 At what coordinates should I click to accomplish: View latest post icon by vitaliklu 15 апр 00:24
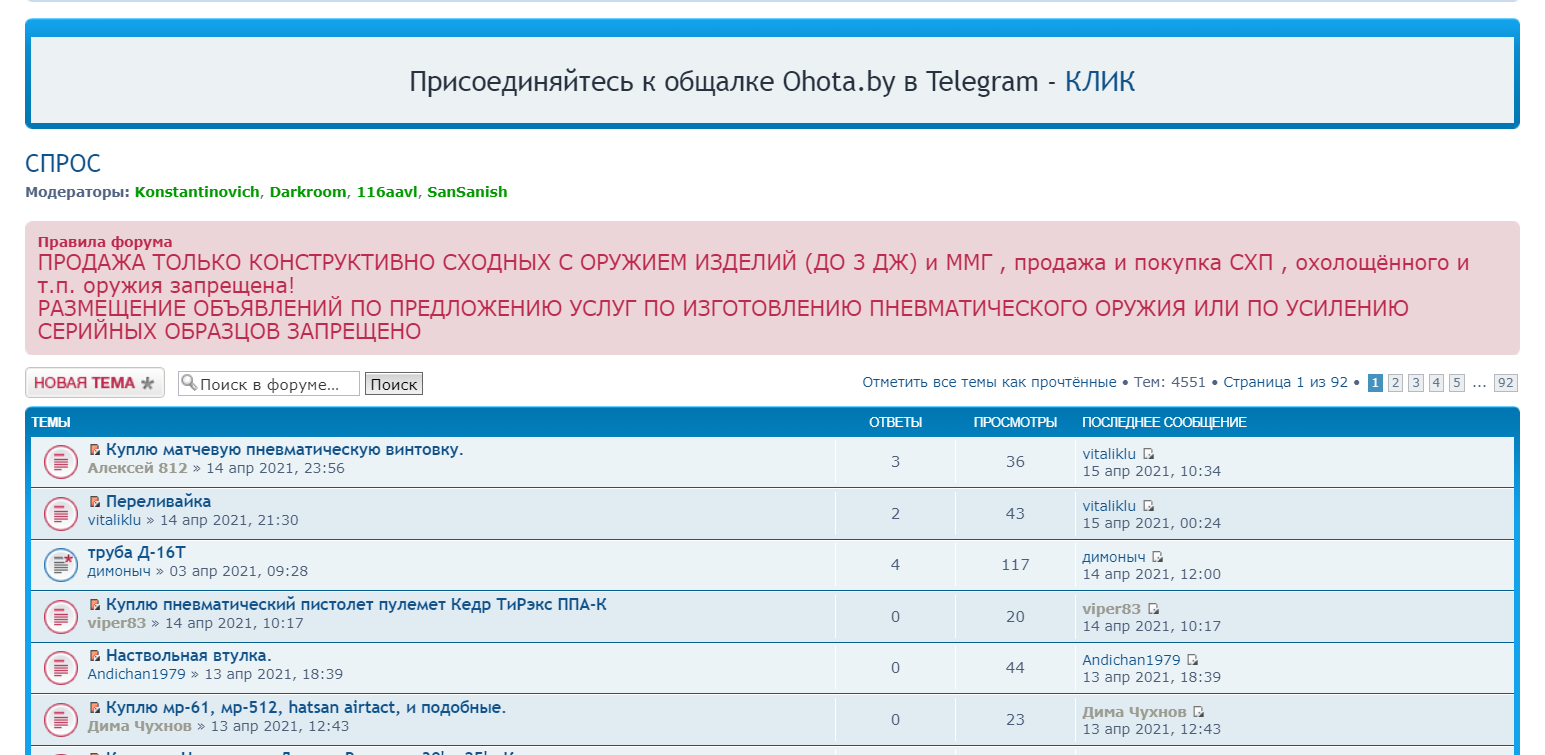(1149, 506)
